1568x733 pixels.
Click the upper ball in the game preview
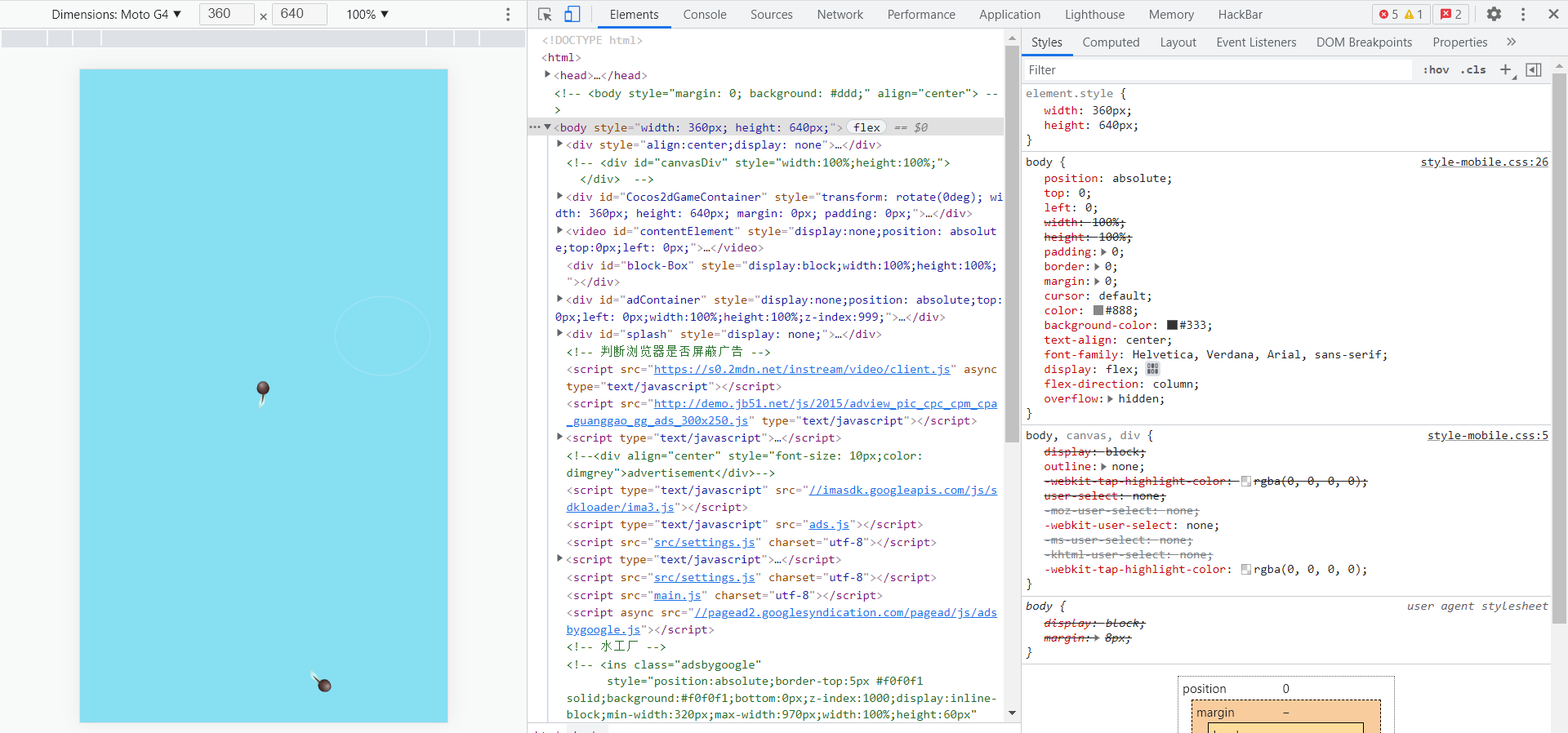click(263, 389)
